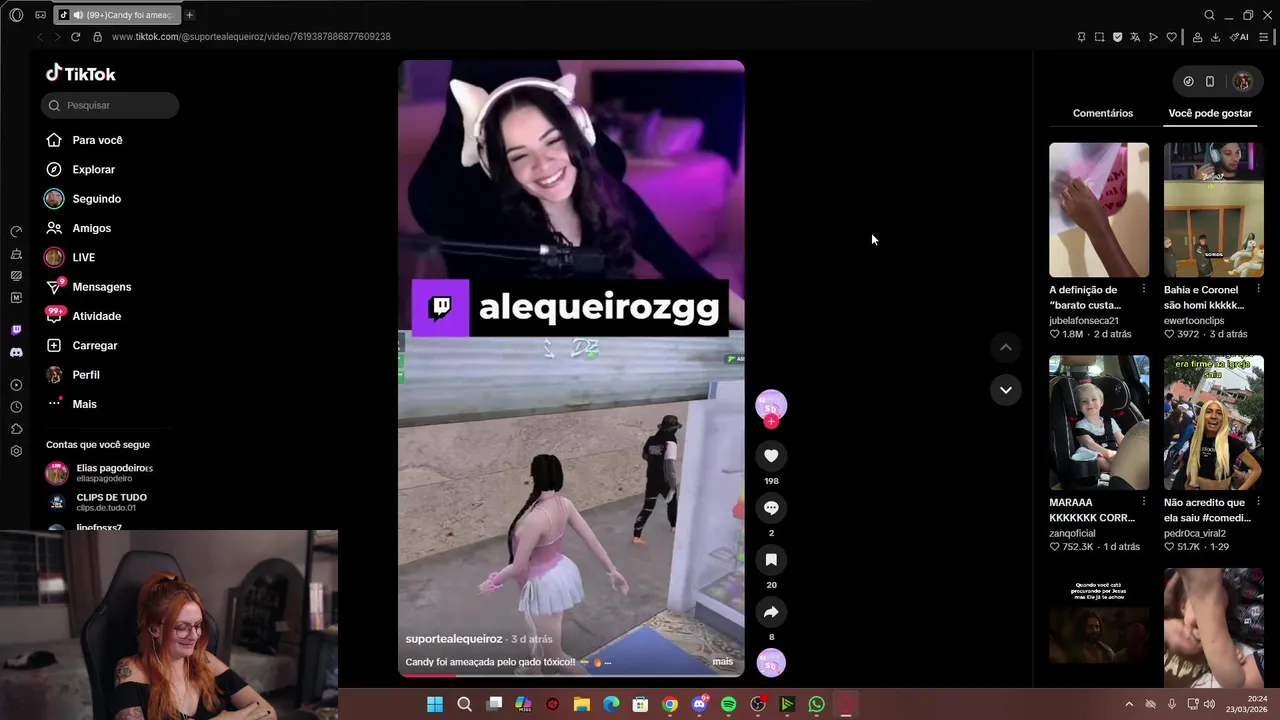Open suportealequeiroz profile from the video caption

pyautogui.click(x=454, y=639)
